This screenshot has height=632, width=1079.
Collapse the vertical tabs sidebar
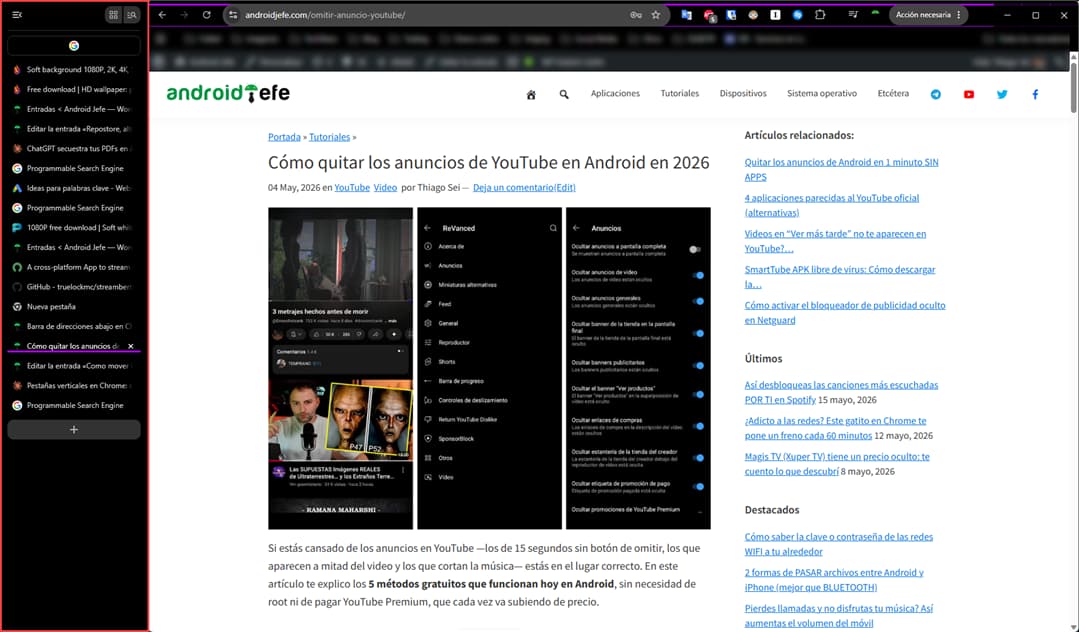(x=17, y=14)
